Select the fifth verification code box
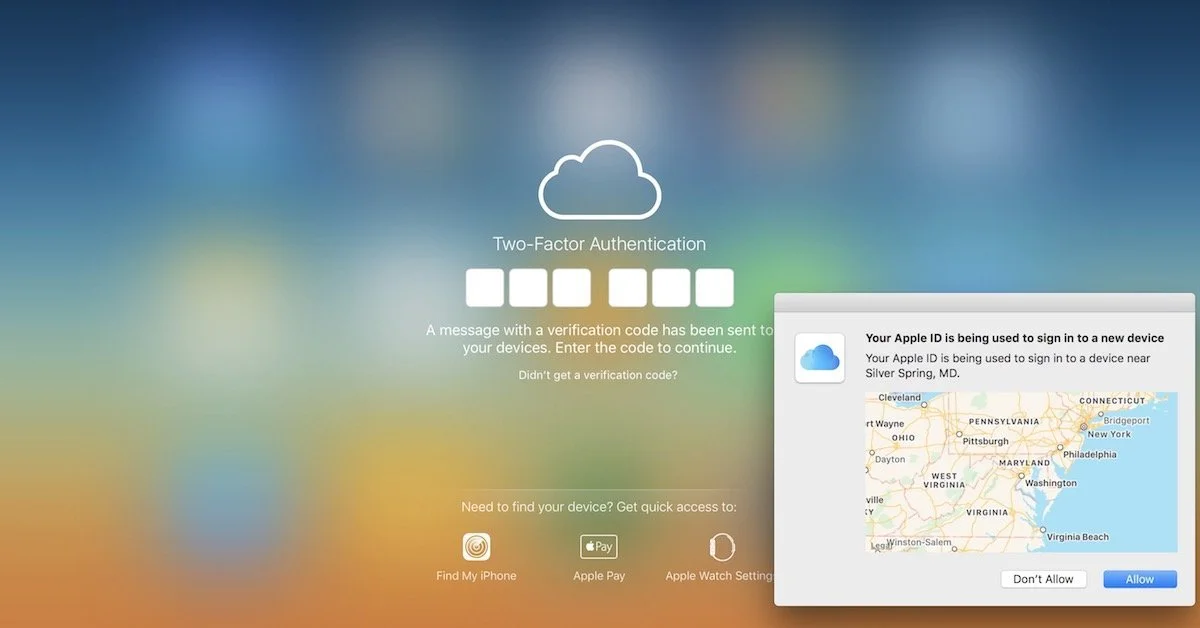Screen dimensions: 1200x628 671,287
